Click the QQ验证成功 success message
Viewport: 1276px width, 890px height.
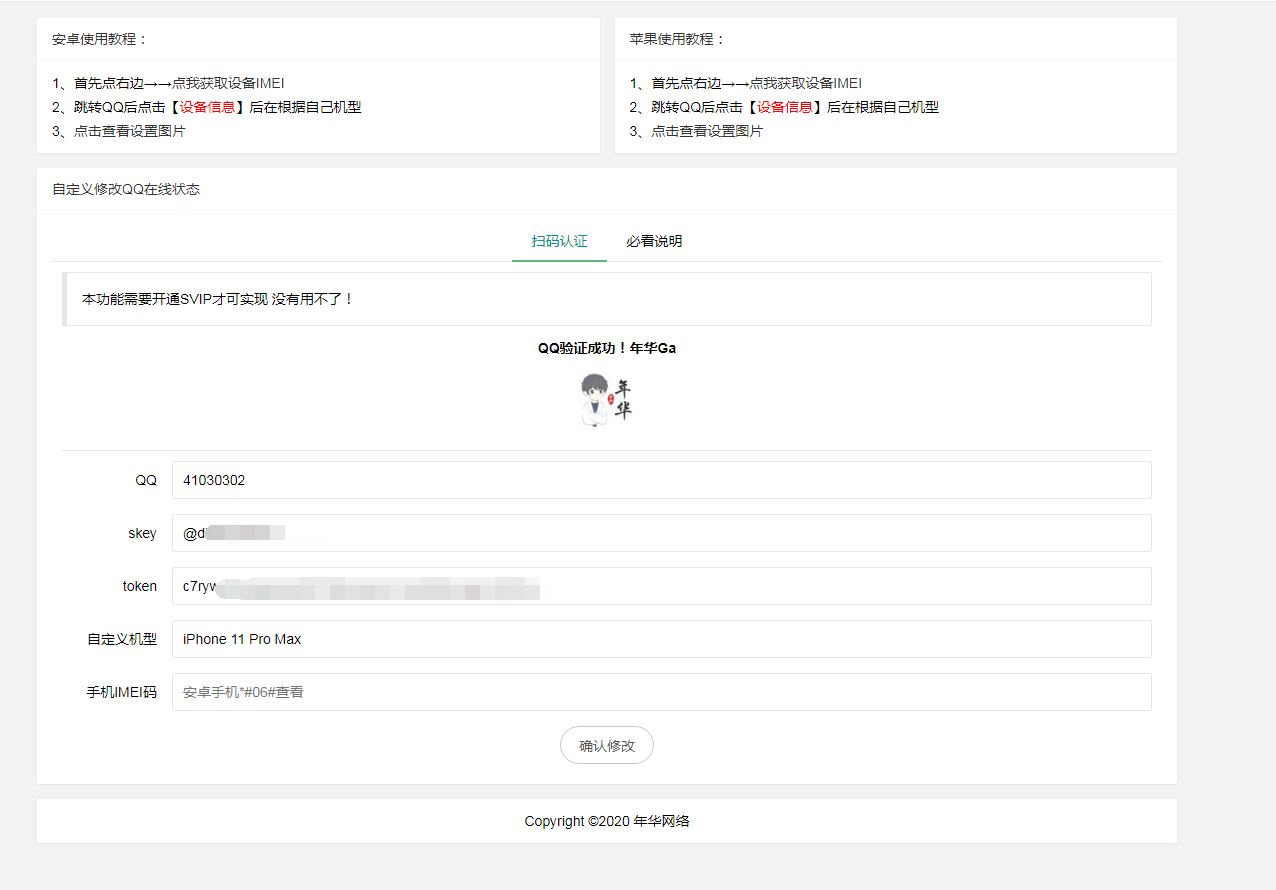click(606, 347)
